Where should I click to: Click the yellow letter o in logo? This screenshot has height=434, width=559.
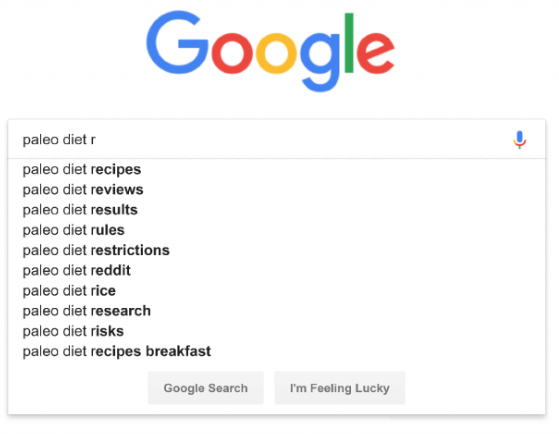point(276,53)
